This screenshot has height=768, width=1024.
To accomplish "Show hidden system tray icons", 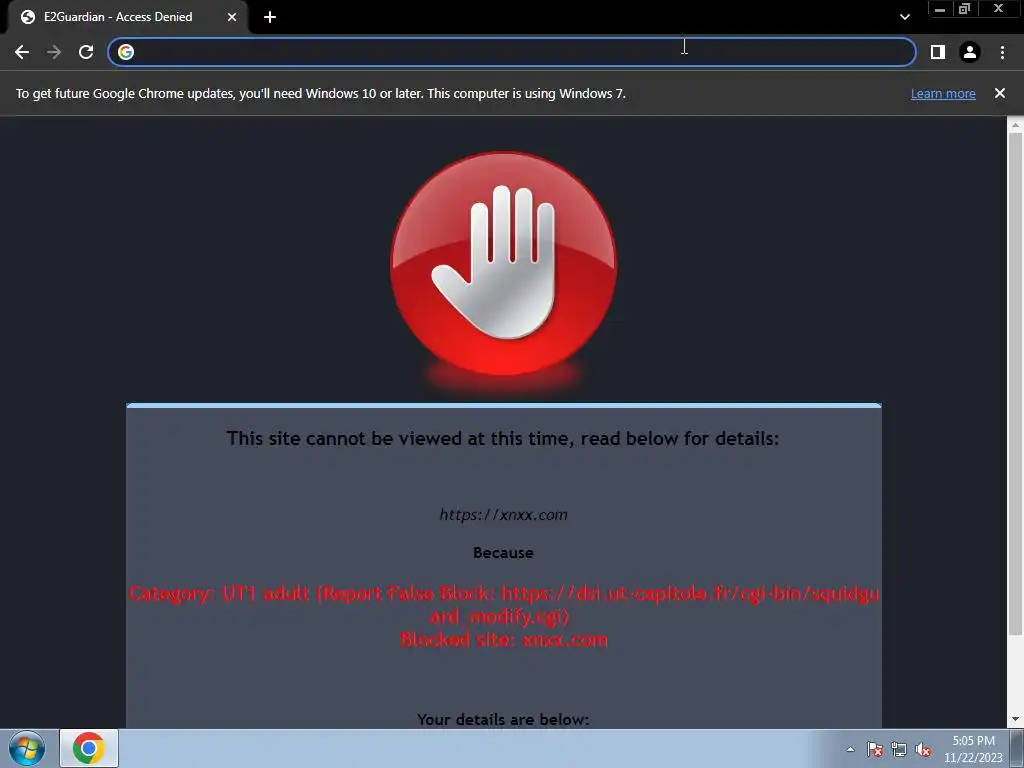I will tap(850, 750).
